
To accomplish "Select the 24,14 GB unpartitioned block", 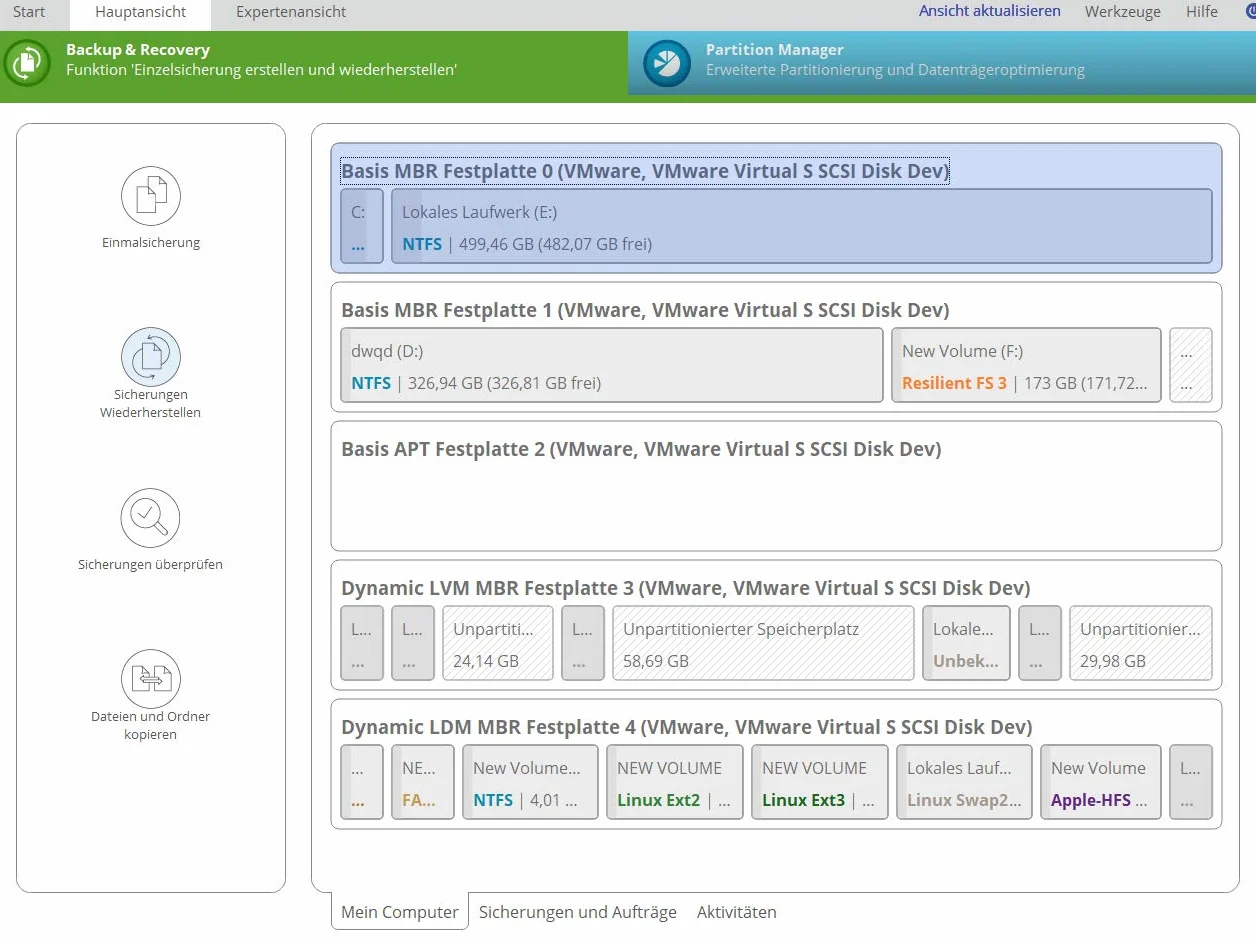I will coord(498,643).
